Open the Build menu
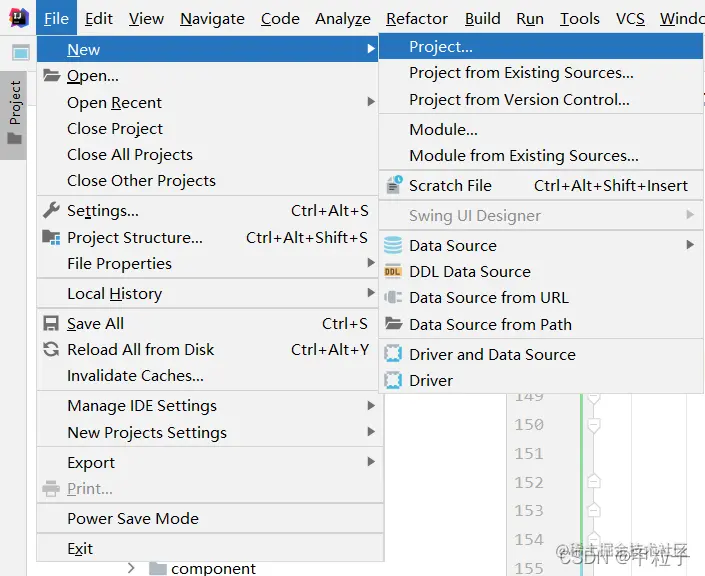Screen dimensions: 705x576 pos(482,18)
